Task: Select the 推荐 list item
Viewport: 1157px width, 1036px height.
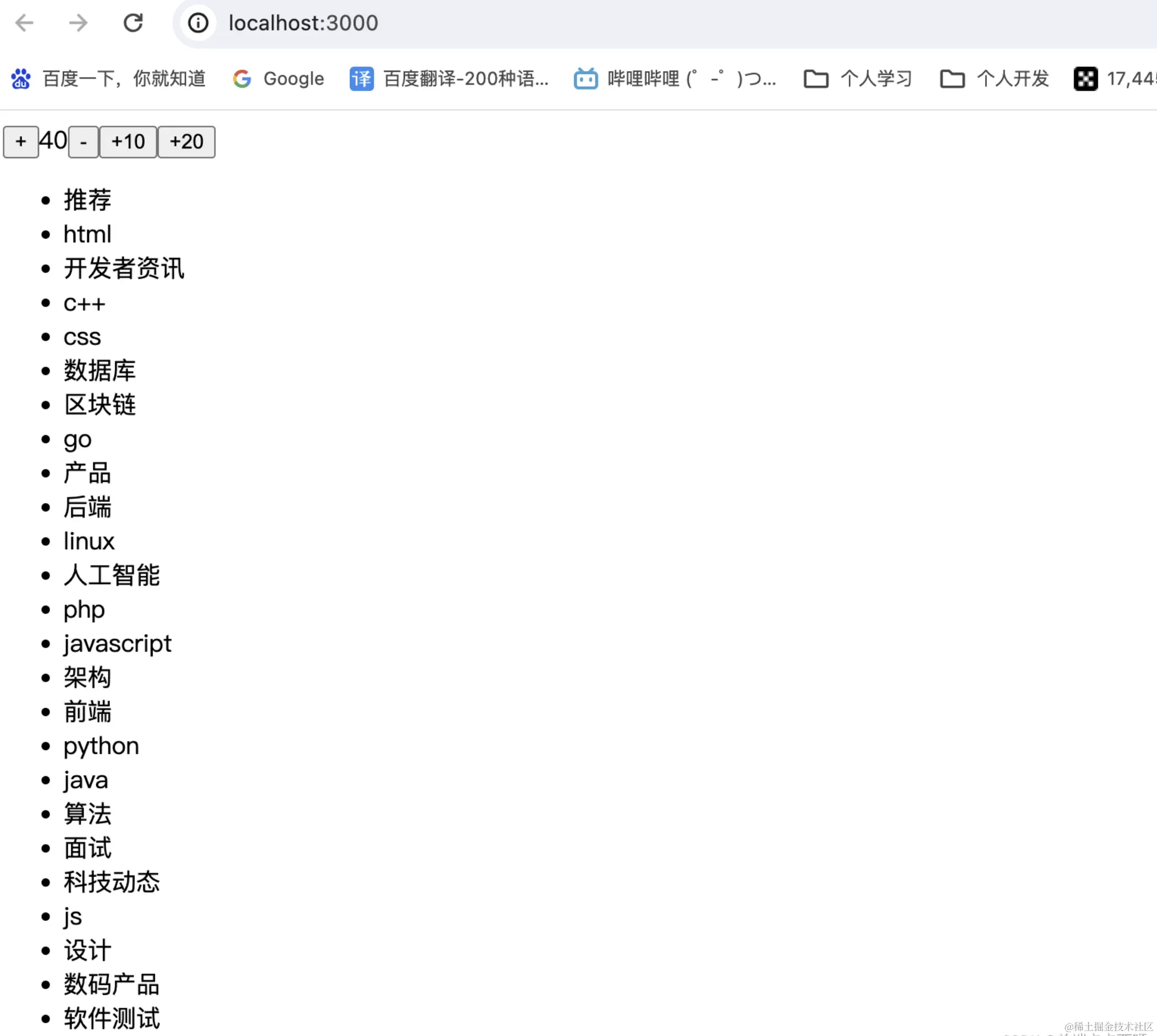Action: 87,200
